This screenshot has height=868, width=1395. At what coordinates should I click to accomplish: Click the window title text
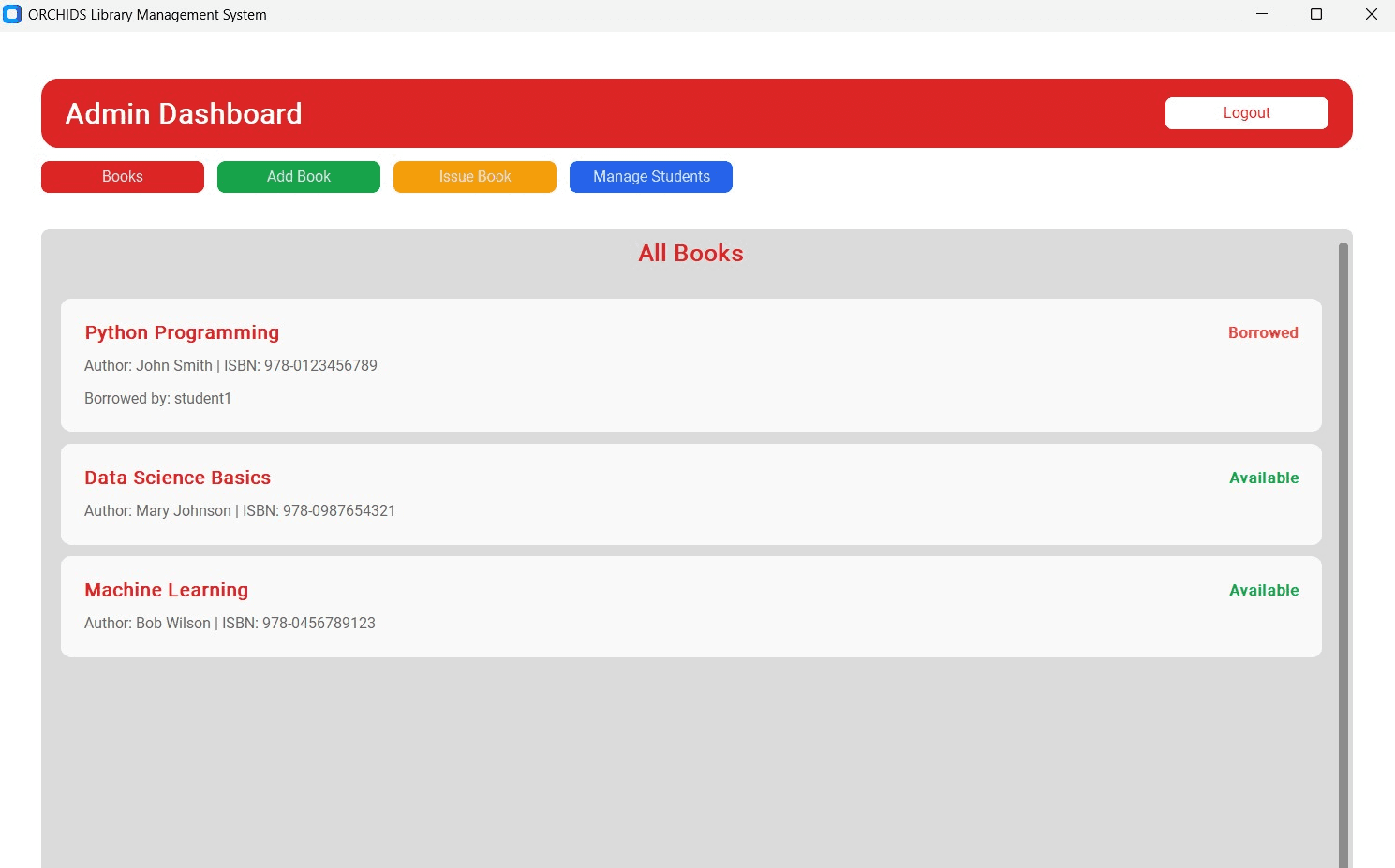click(x=147, y=15)
